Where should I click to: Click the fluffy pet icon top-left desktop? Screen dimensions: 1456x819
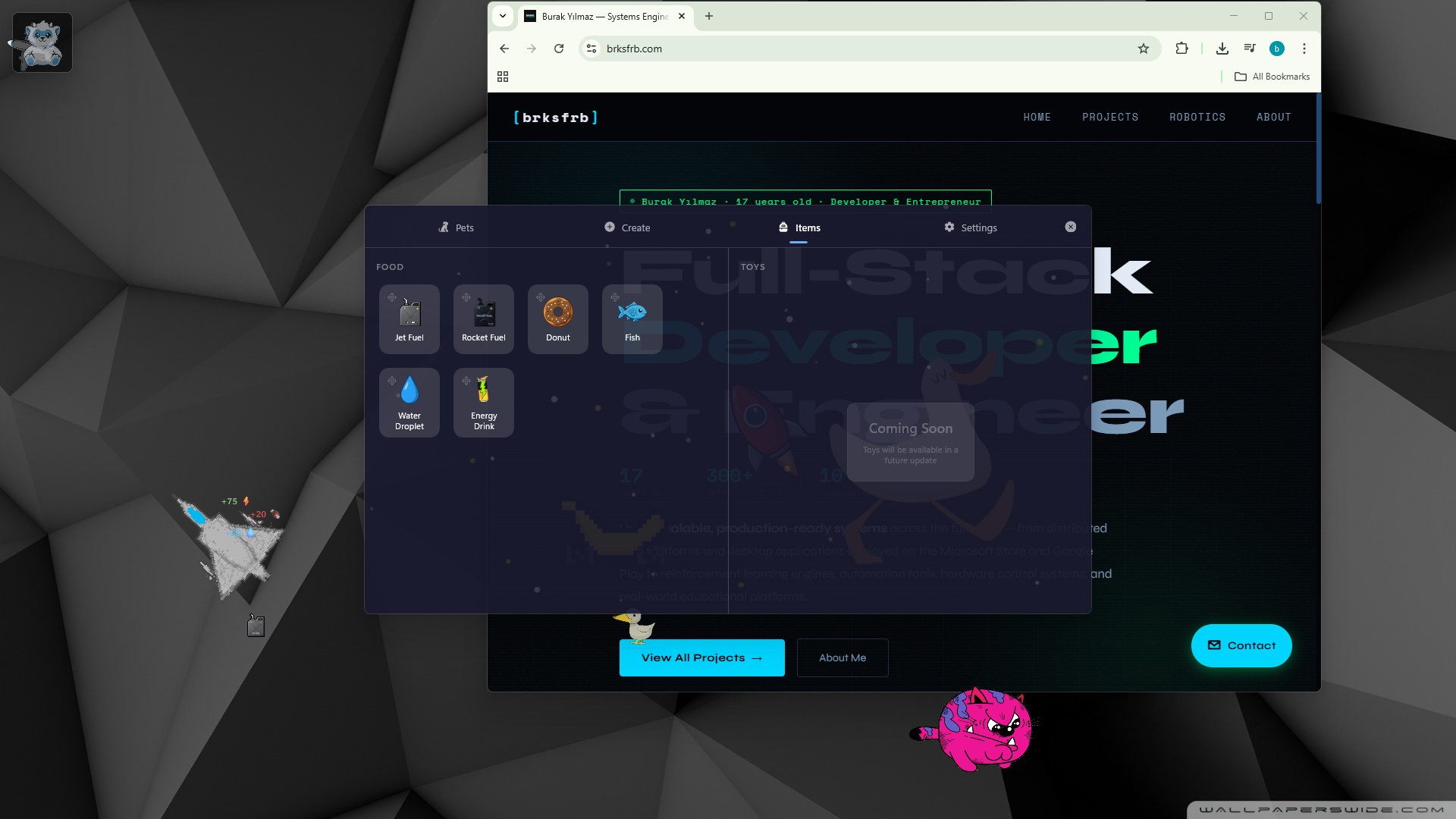42,42
